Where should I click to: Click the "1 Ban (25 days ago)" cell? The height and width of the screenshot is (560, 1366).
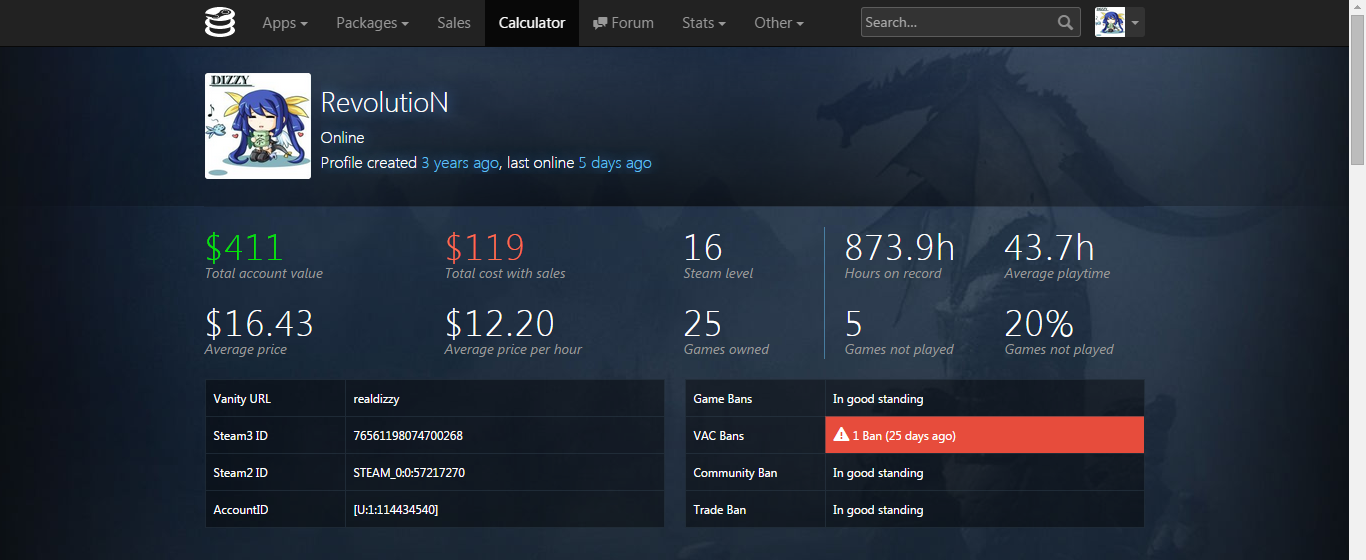(984, 435)
